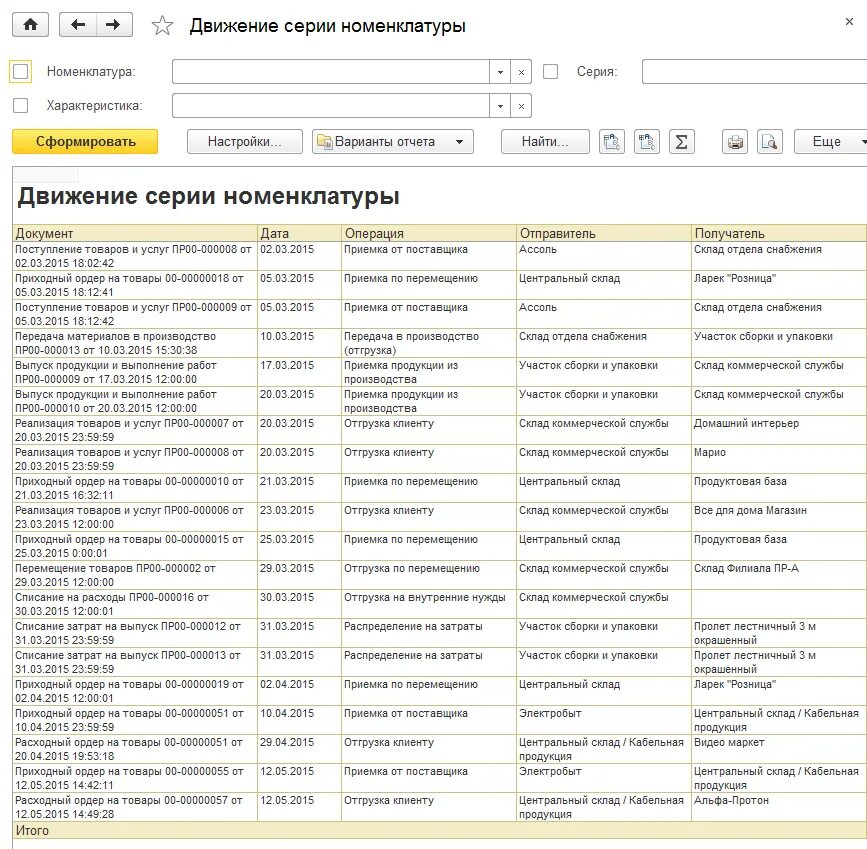Expand all report groups icon

point(646,142)
